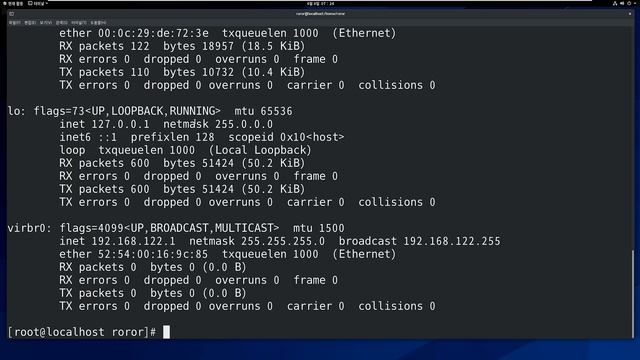Click 'TX packets 0' under virbr0
This screenshot has height=360, width=640.
98,293
